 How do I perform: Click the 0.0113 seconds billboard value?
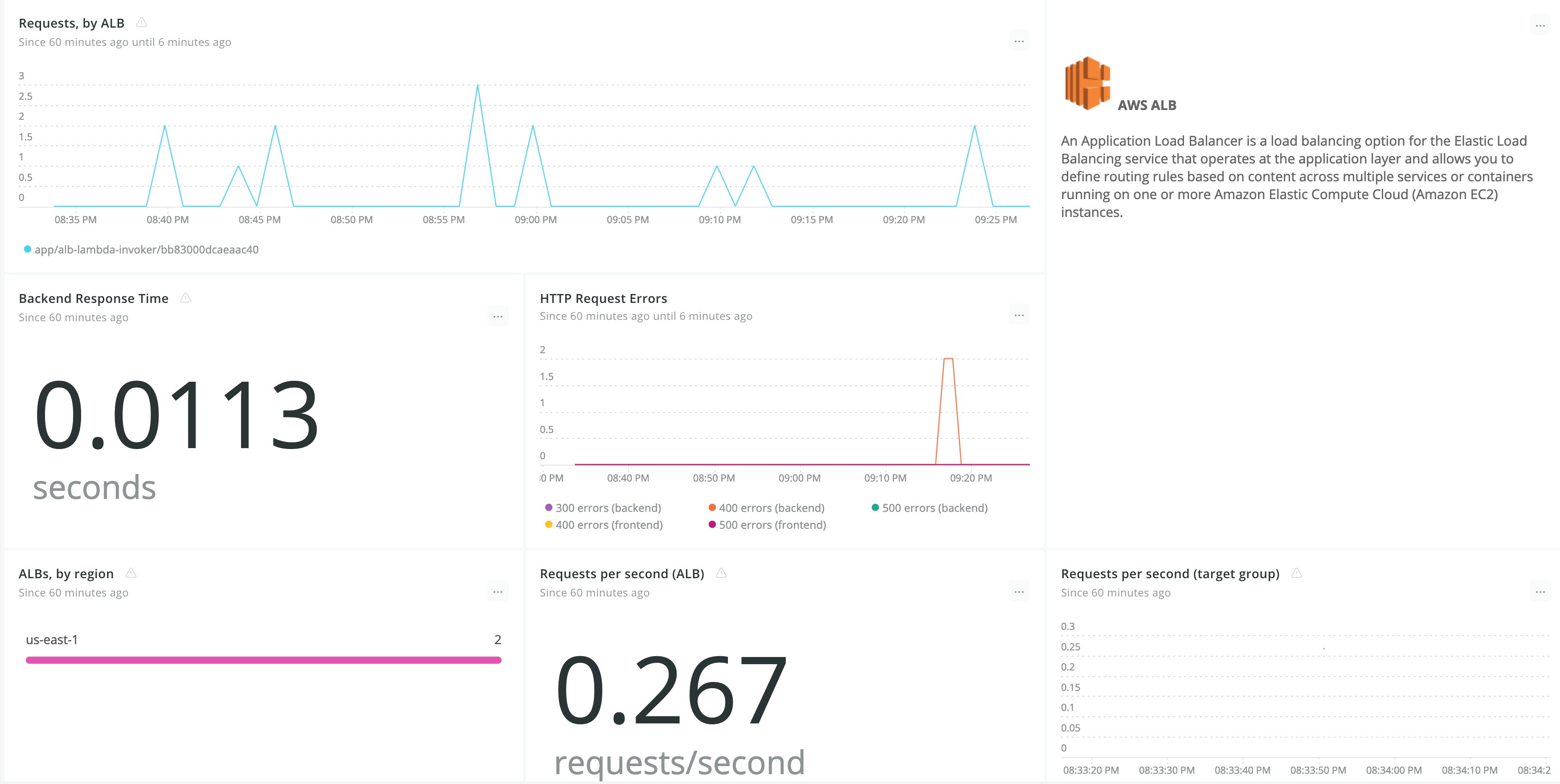176,416
